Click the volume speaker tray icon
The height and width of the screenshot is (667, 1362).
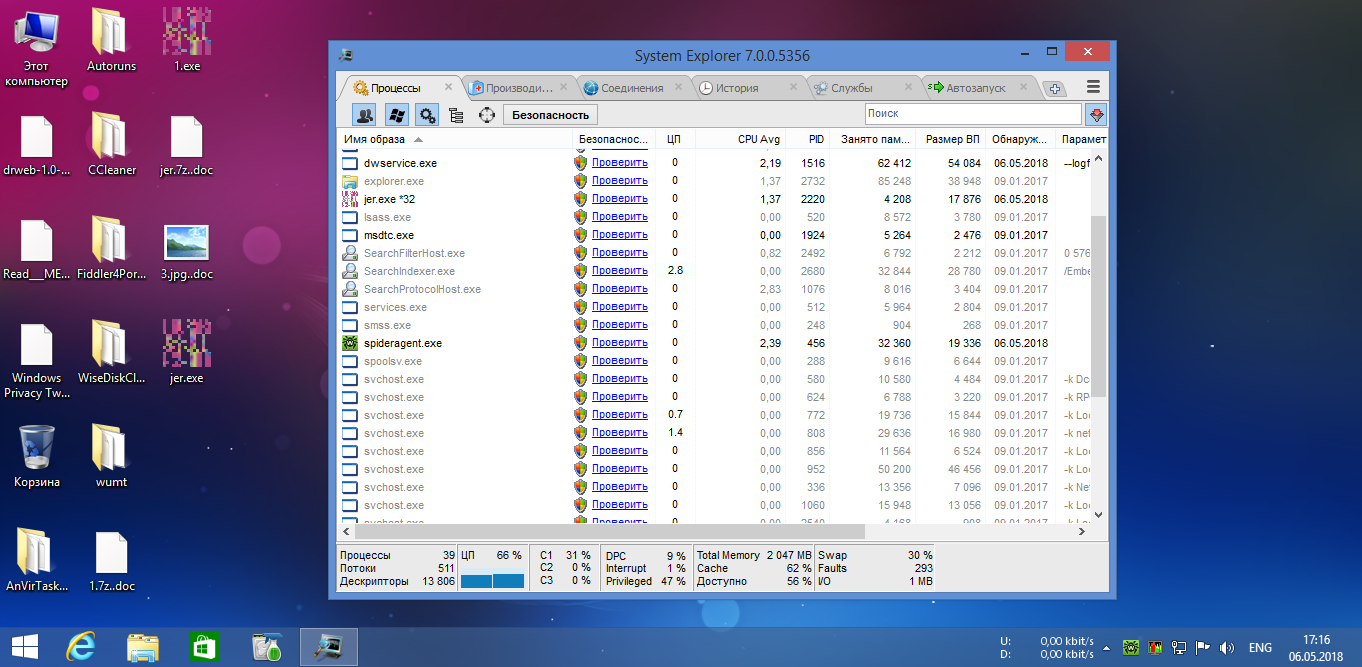[1227, 647]
